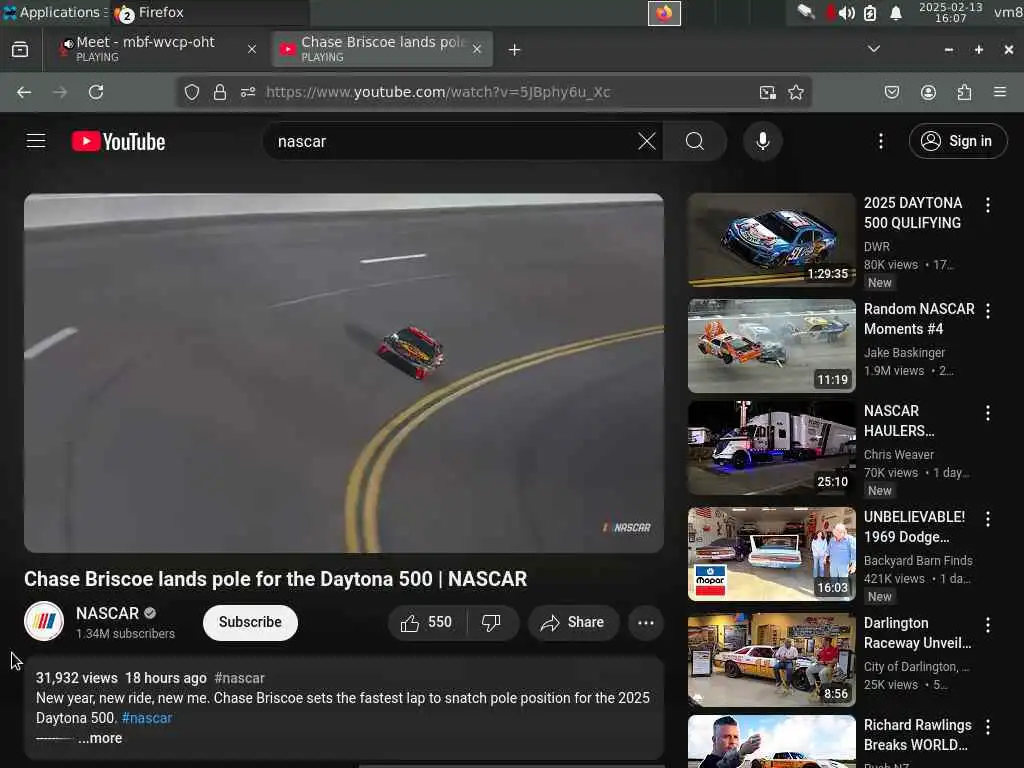This screenshot has width=1024, height=768.
Task: Close the Chase Briscoe tab
Action: pos(477,49)
